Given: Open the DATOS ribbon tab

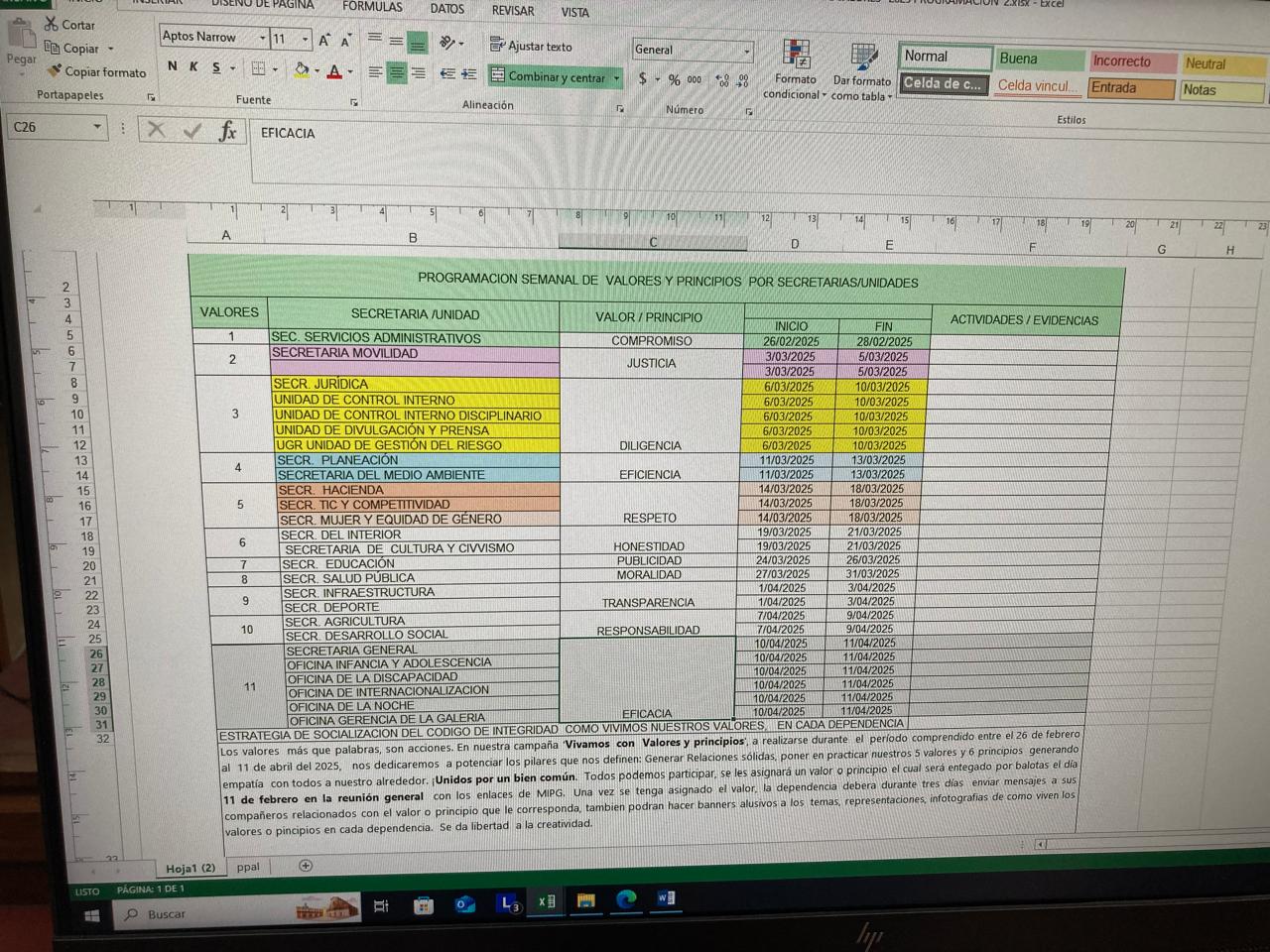Looking at the screenshot, I should pyautogui.click(x=447, y=9).
